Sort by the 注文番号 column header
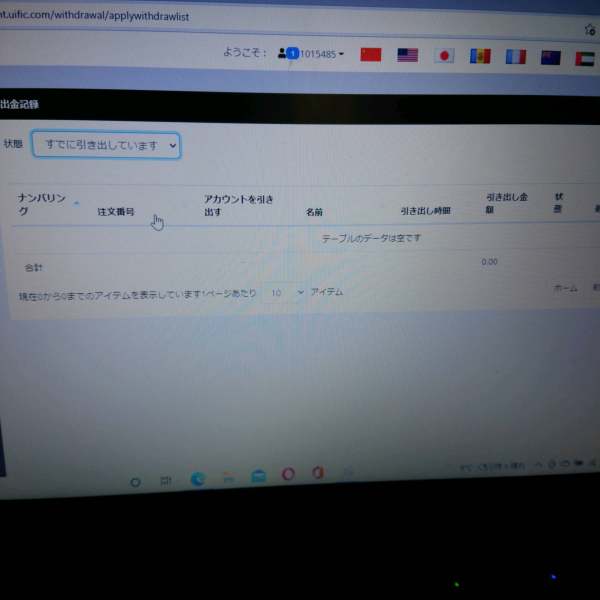600x600 pixels. pyautogui.click(x=116, y=212)
